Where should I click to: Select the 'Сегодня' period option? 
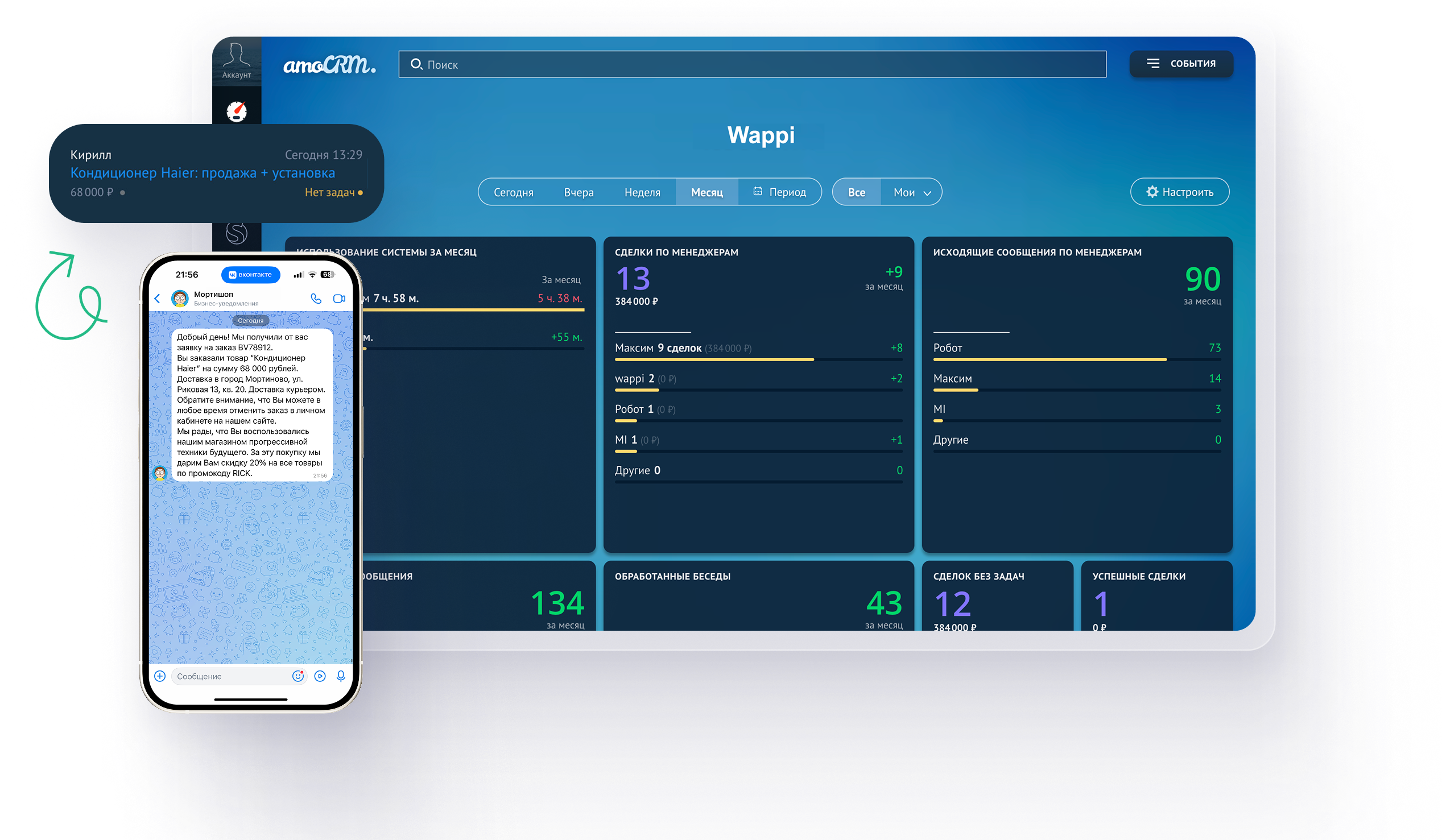pos(513,192)
